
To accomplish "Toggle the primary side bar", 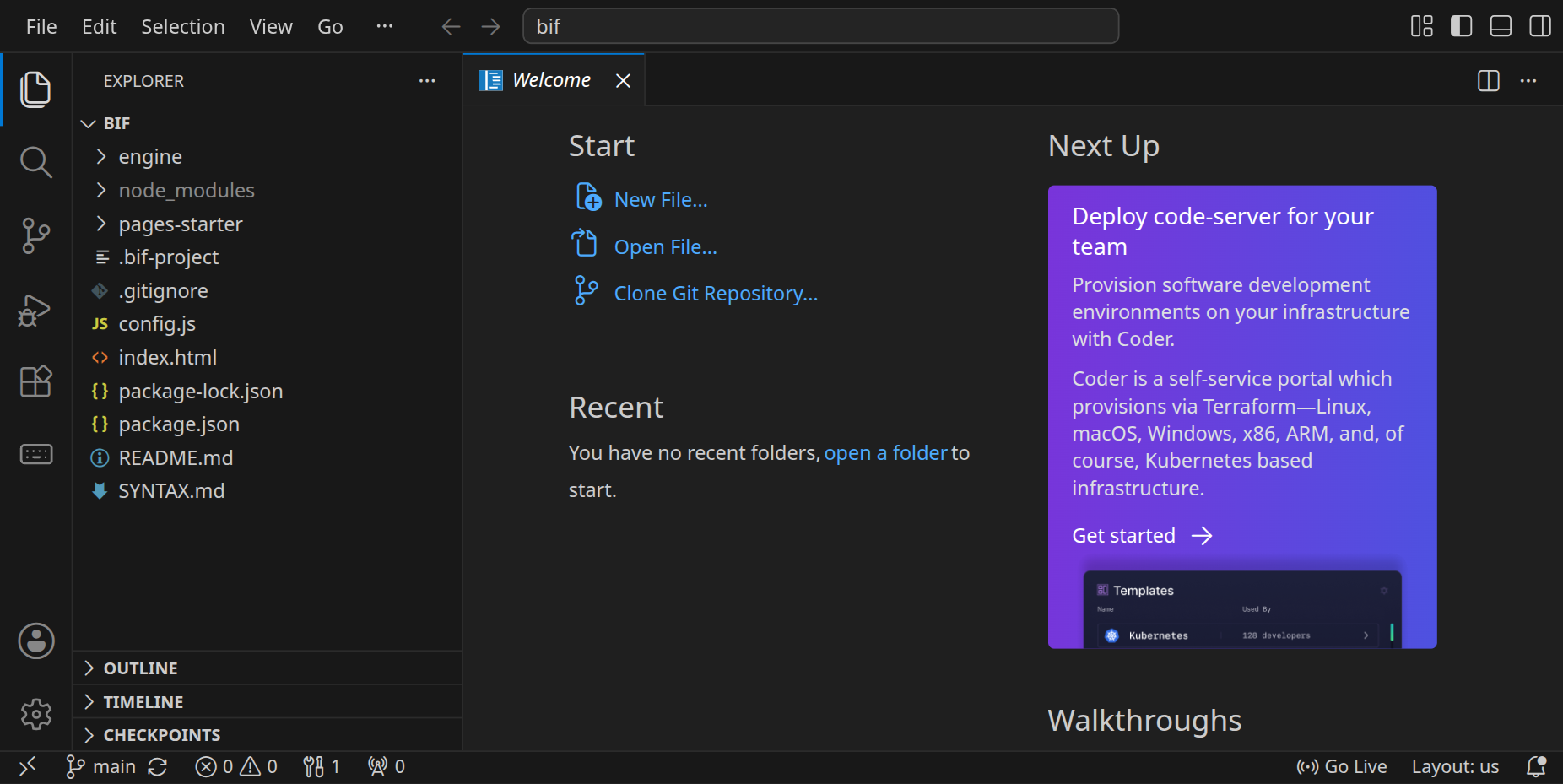I will coord(1462,26).
